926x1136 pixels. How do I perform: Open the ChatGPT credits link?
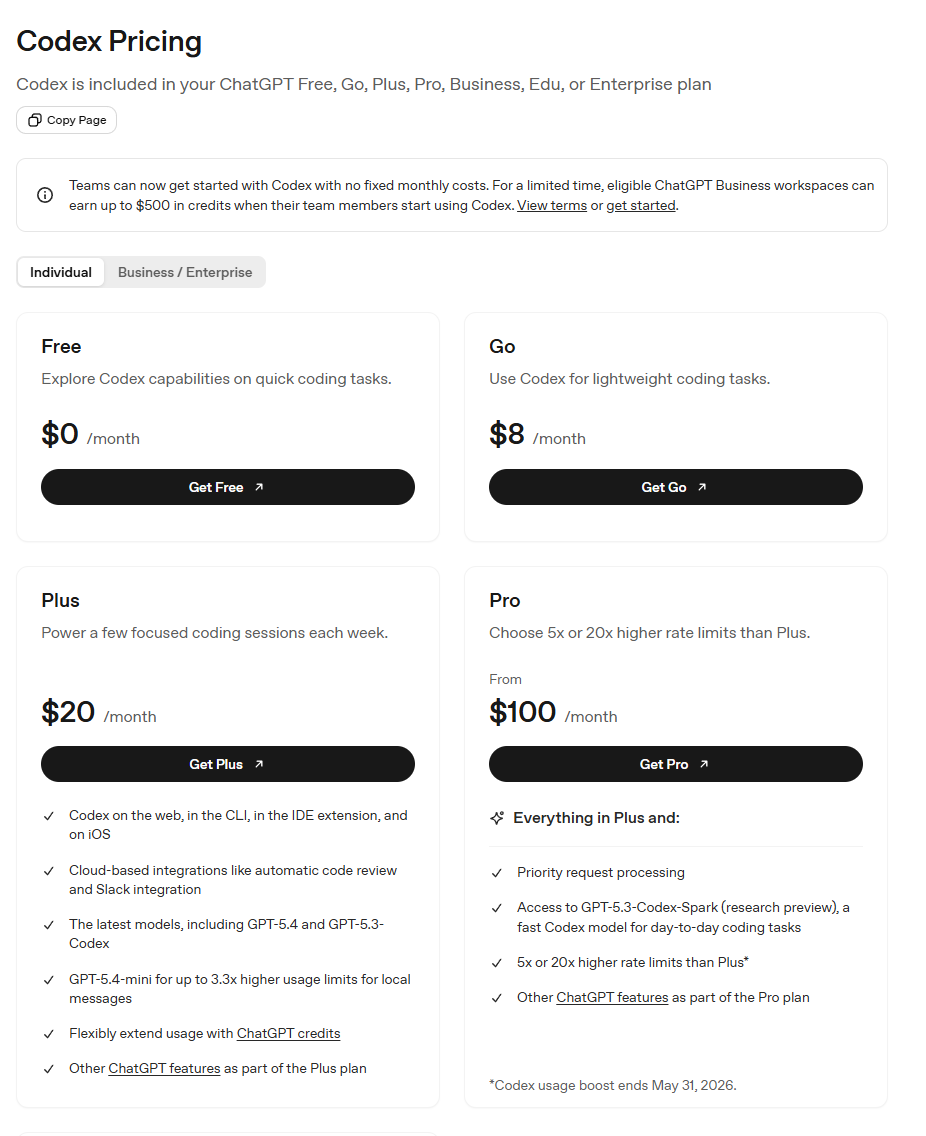288,1033
